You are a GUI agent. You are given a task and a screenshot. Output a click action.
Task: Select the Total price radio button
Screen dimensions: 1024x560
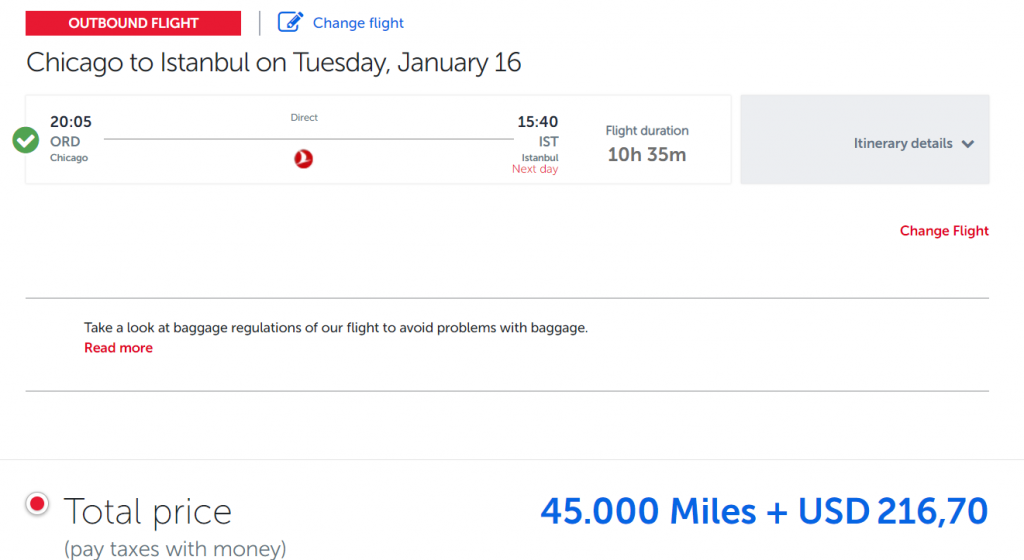coord(38,504)
